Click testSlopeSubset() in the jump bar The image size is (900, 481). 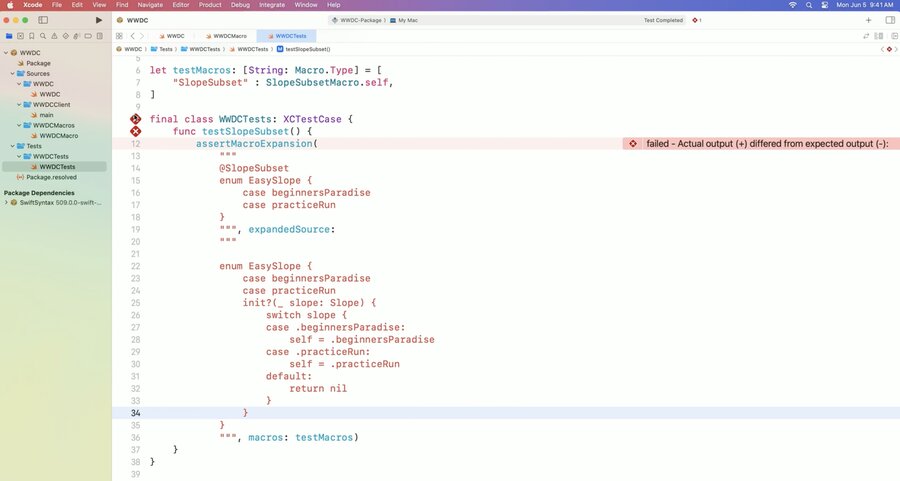coord(304,49)
